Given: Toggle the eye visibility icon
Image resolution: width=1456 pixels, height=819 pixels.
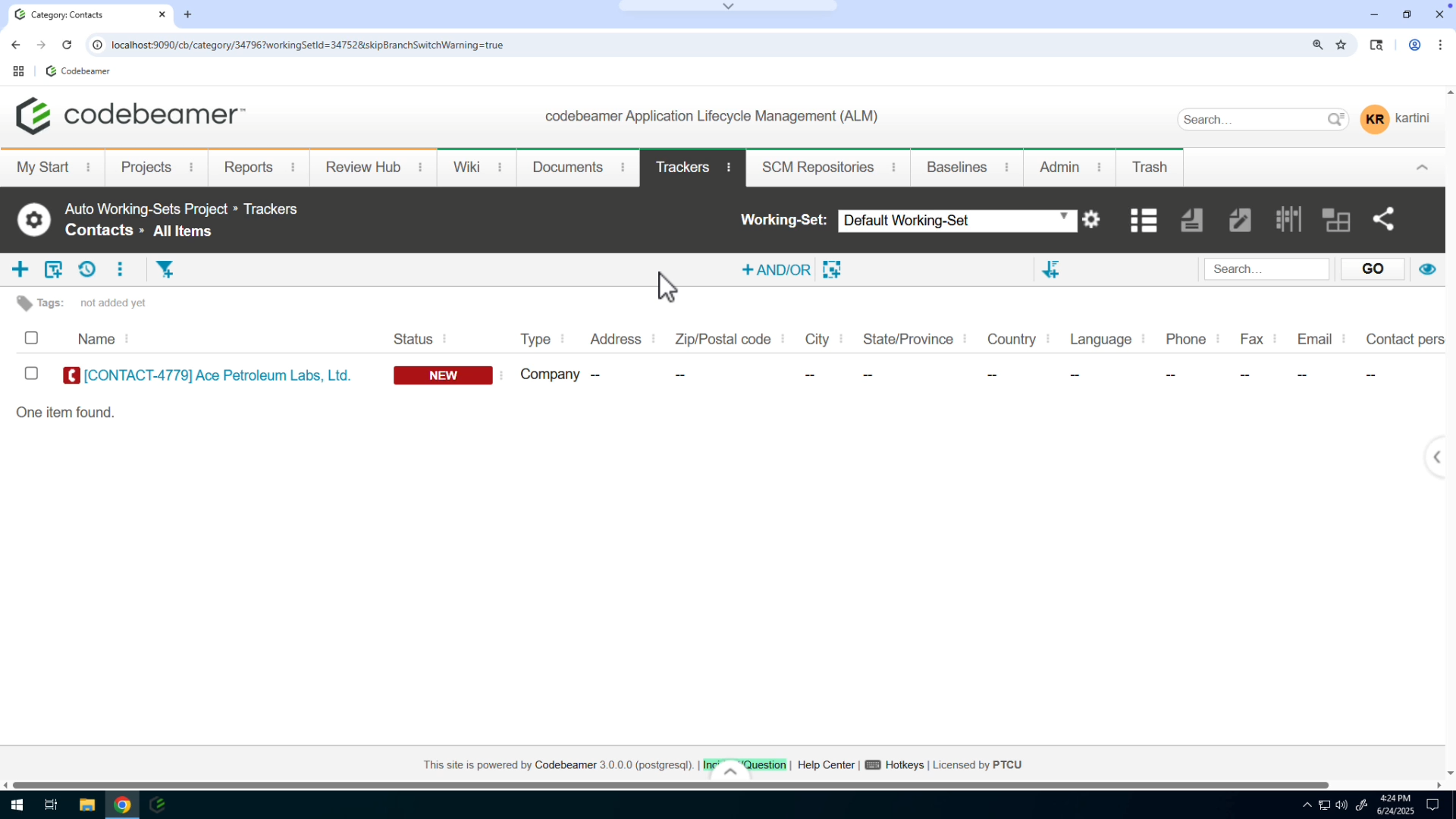Looking at the screenshot, I should coord(1427,269).
